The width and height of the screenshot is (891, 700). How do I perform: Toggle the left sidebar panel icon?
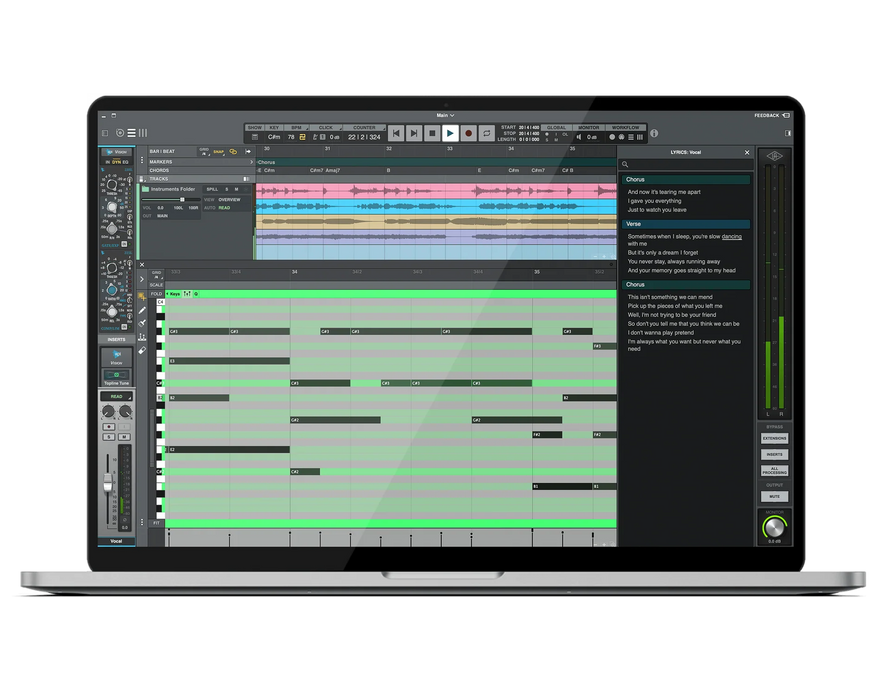105,133
